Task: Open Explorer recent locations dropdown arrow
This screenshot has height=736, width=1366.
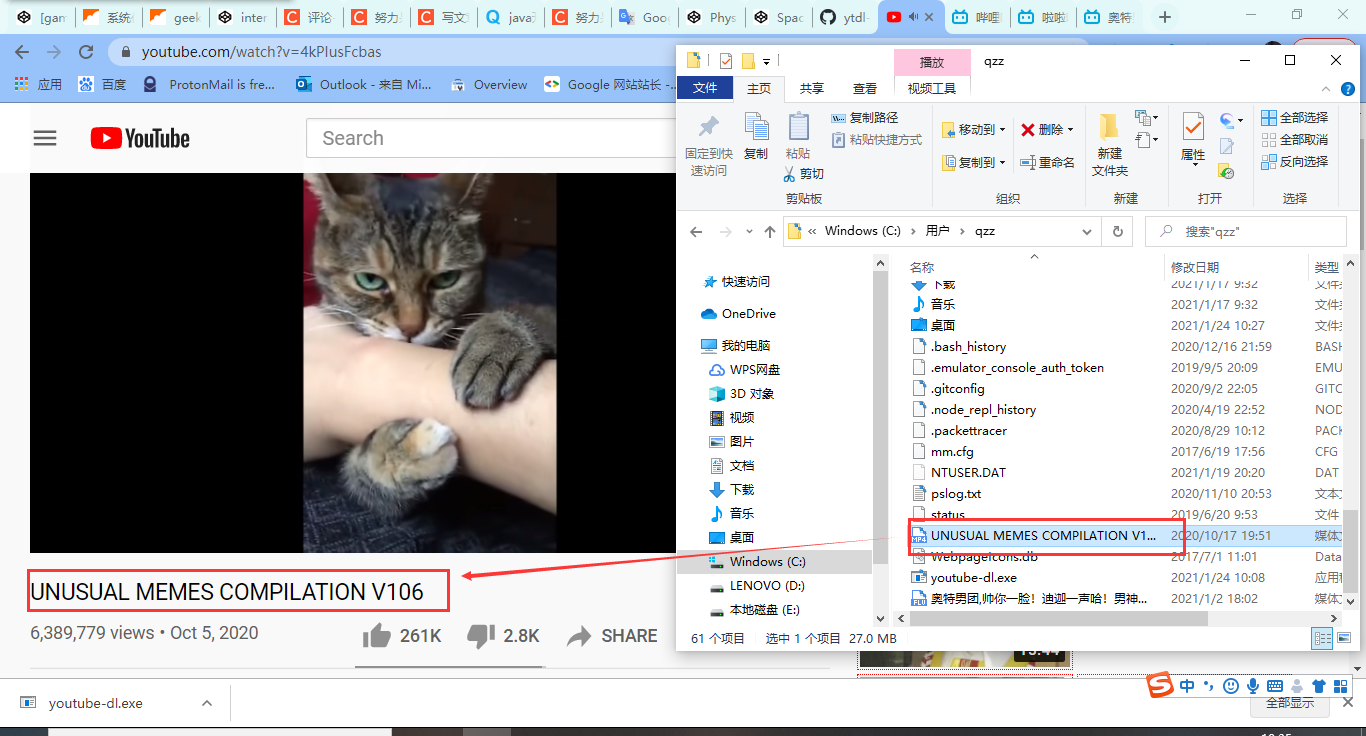Action: tap(749, 231)
